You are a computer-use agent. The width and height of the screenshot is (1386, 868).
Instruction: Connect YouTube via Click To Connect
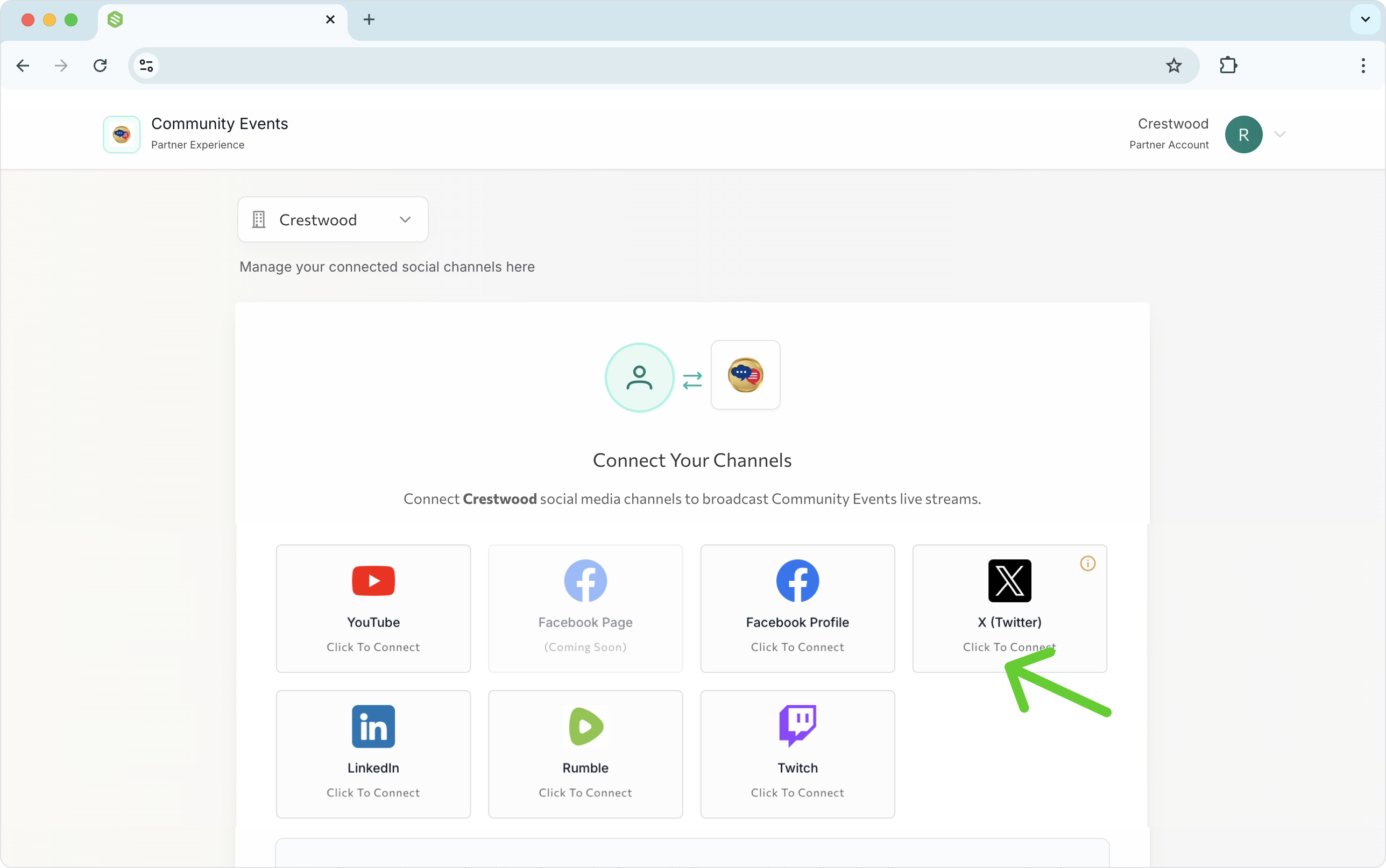click(373, 647)
